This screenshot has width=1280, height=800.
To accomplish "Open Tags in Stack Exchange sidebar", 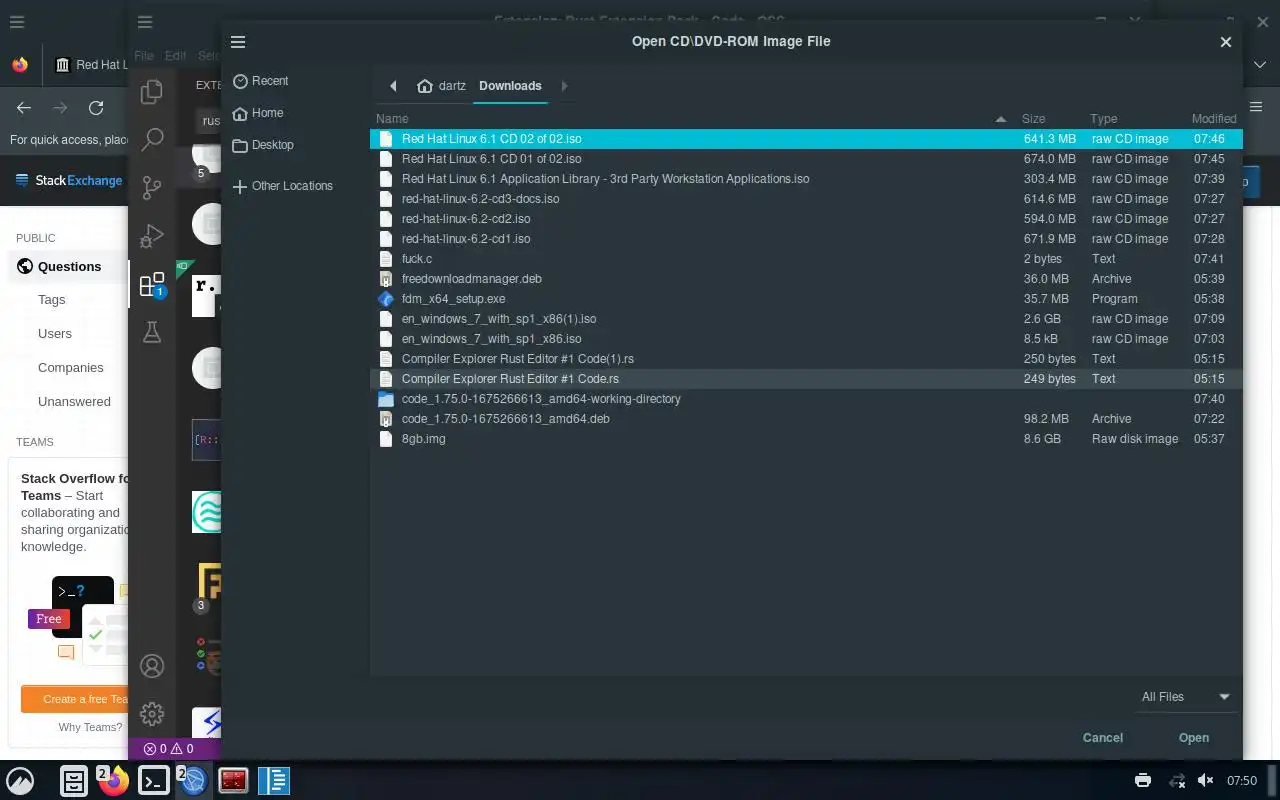I will 52,300.
